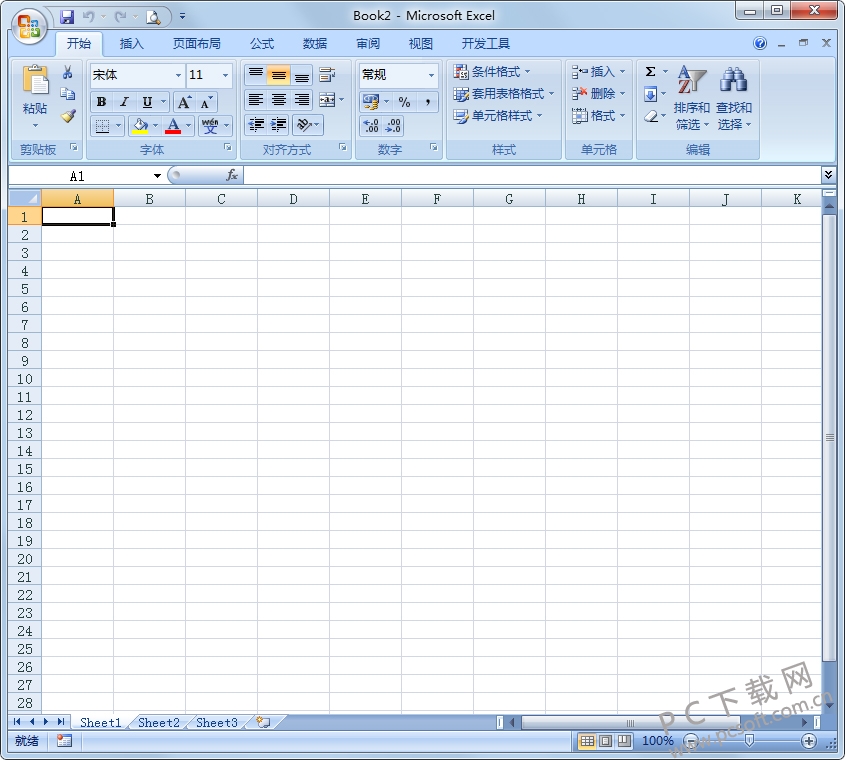The height and width of the screenshot is (760, 845).
Task: Toggle Bottom Align
Action: 302,75
